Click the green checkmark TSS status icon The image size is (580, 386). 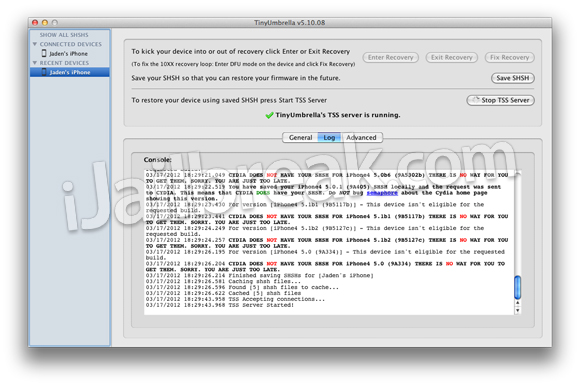click(269, 115)
